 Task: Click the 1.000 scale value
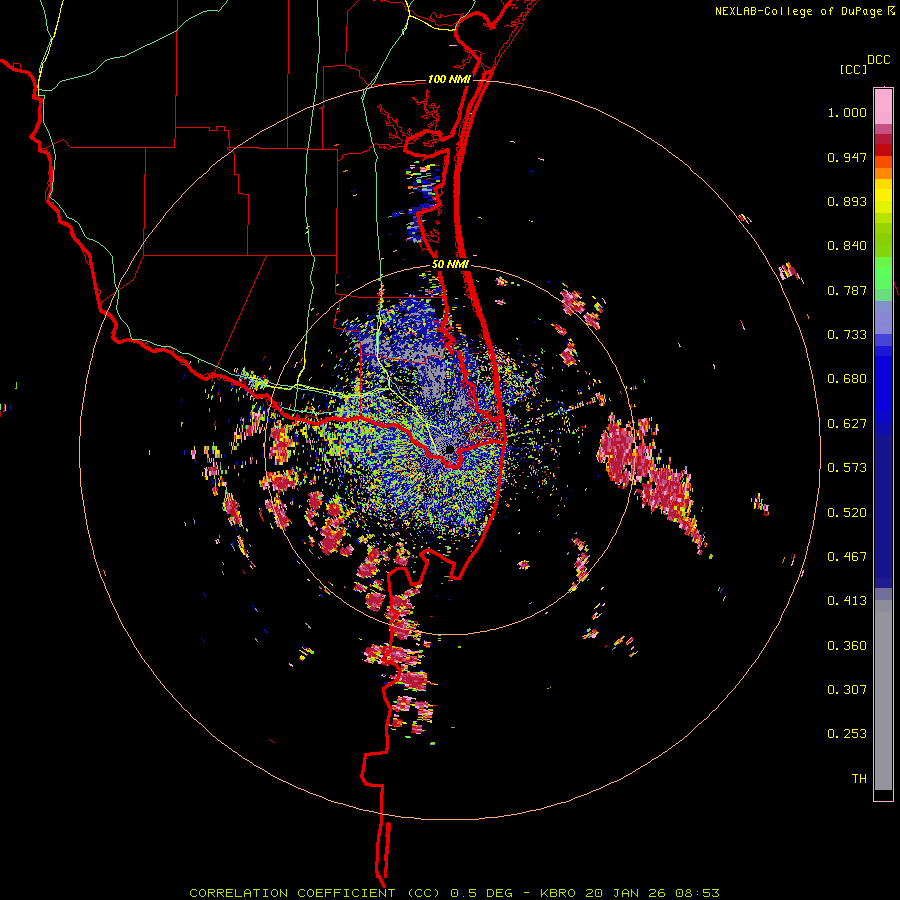point(847,112)
